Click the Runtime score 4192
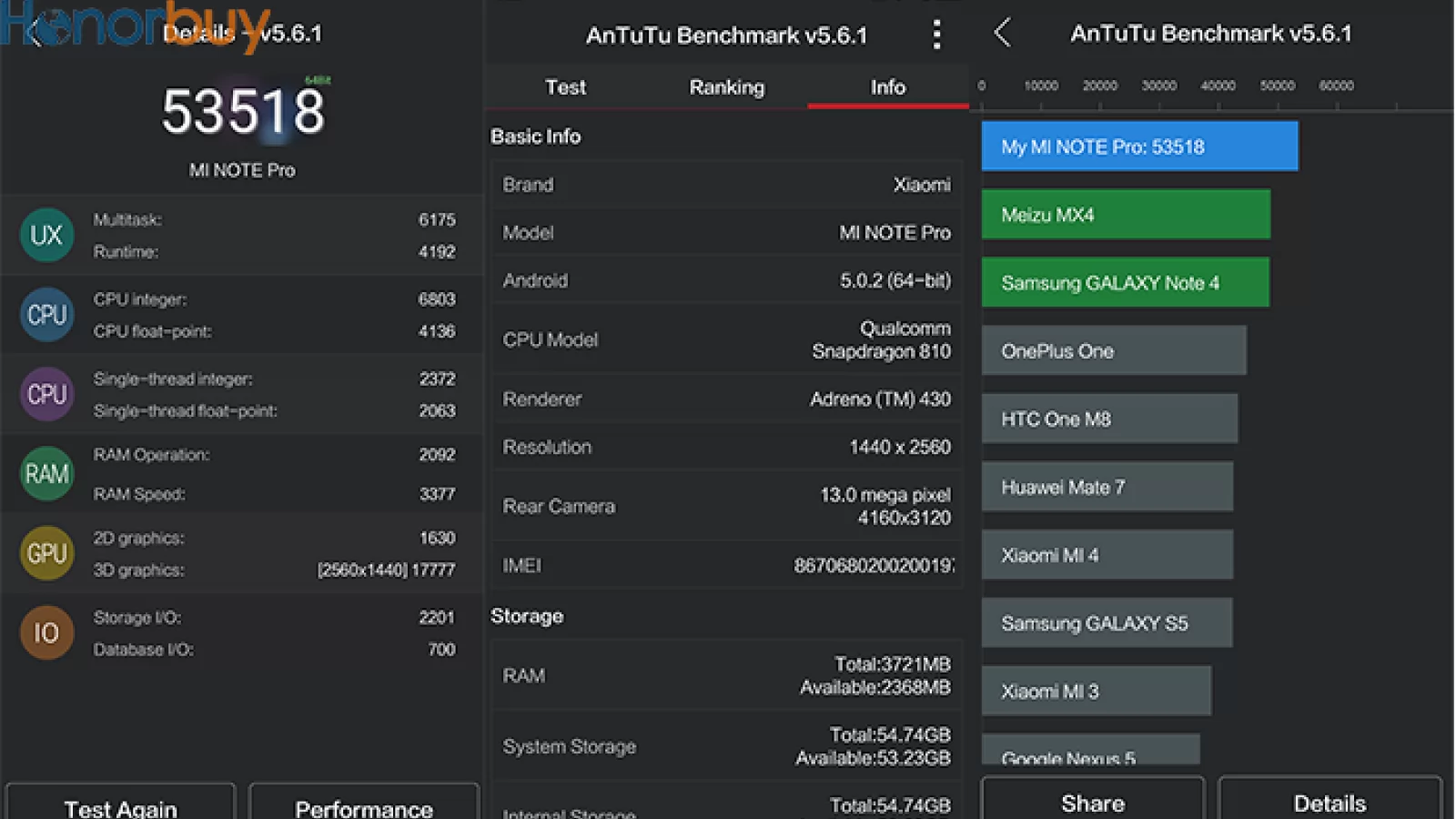The width and height of the screenshot is (1456, 819). tap(437, 252)
